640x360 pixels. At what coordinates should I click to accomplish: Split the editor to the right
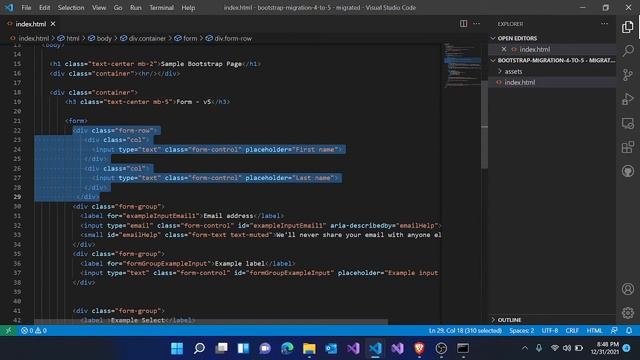(x=463, y=24)
